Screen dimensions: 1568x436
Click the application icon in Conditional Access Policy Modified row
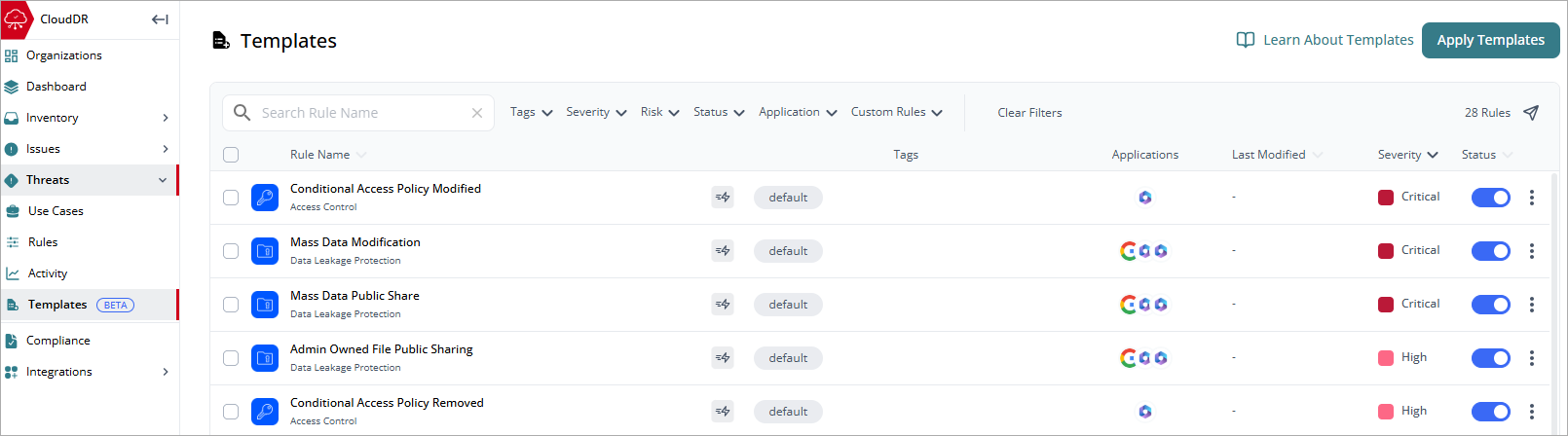click(1145, 198)
